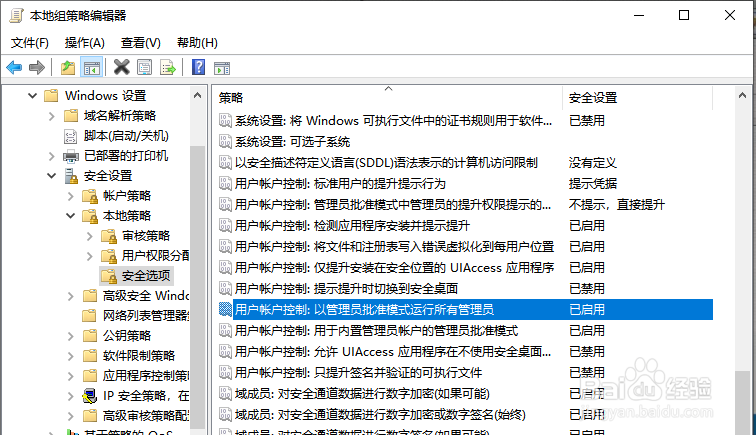Click the Up one level folder icon
The image size is (756, 439).
68,67
